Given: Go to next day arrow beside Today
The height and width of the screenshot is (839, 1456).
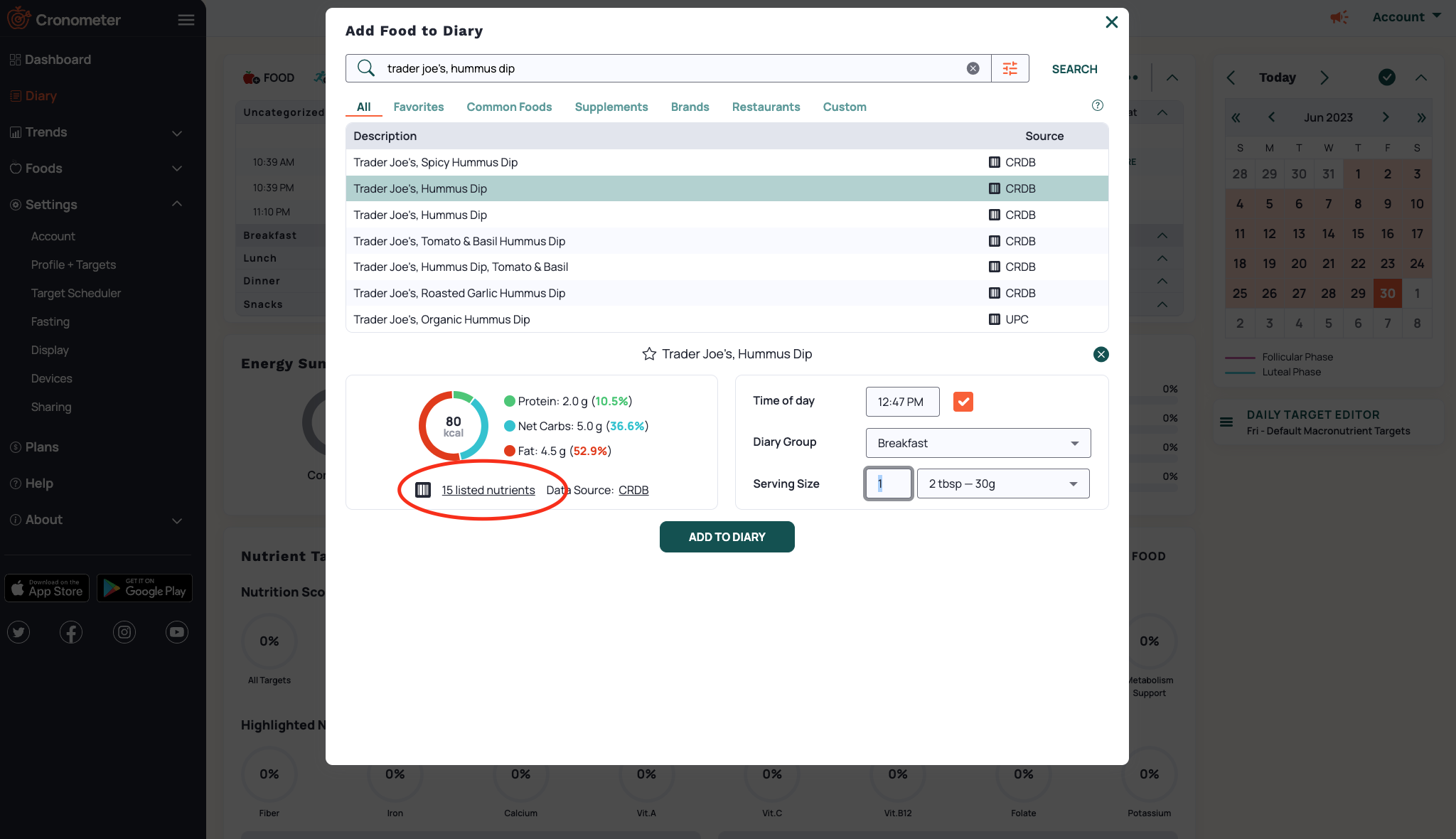Looking at the screenshot, I should point(1324,78).
